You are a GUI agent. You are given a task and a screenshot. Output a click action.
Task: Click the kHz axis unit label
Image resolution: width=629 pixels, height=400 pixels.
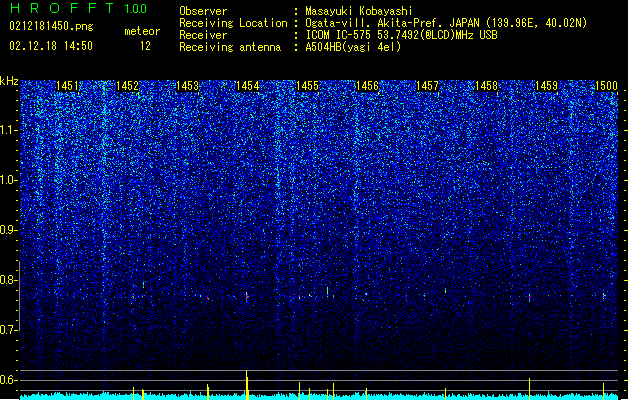pos(9,81)
